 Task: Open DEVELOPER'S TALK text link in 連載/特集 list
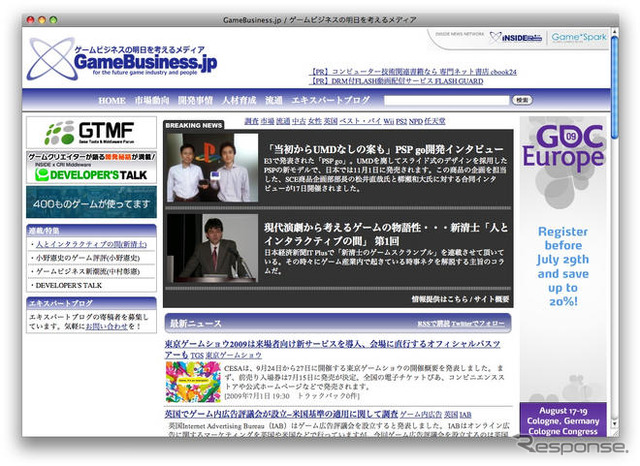(x=69, y=285)
